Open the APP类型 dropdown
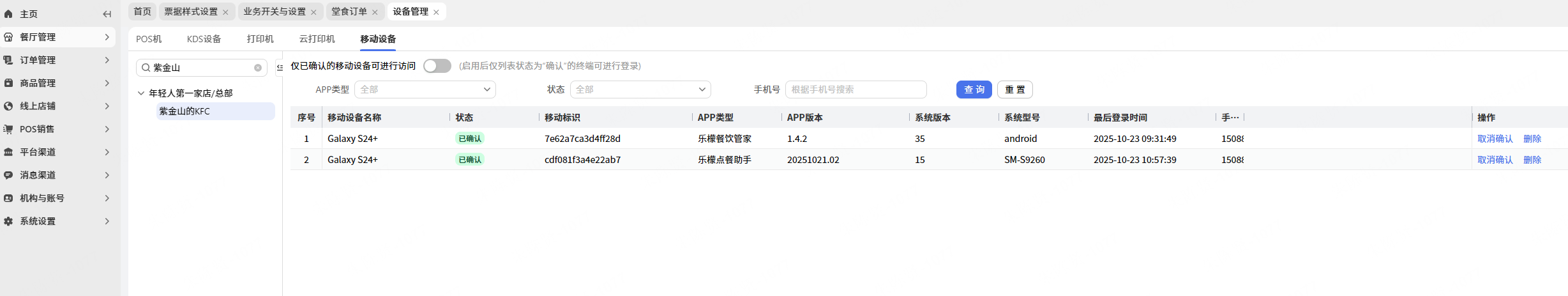Screen dimensions: 1568x296 425,90
